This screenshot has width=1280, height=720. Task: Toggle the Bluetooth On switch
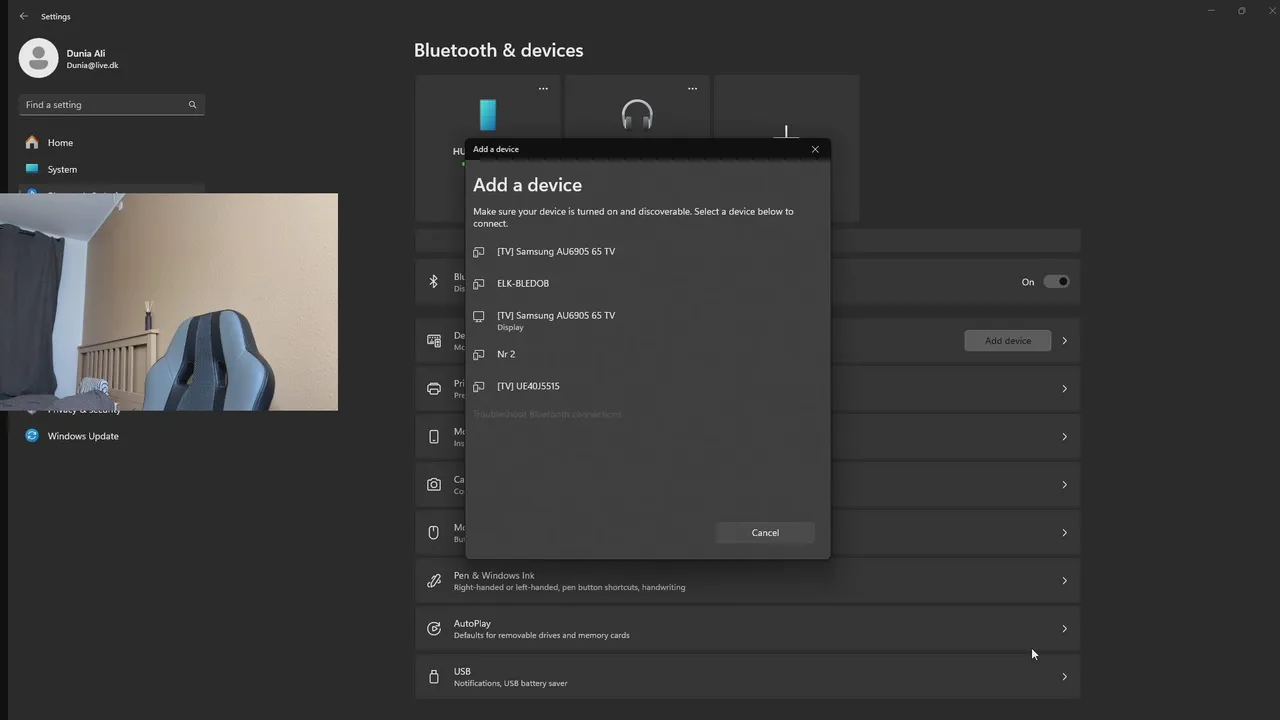1056,282
